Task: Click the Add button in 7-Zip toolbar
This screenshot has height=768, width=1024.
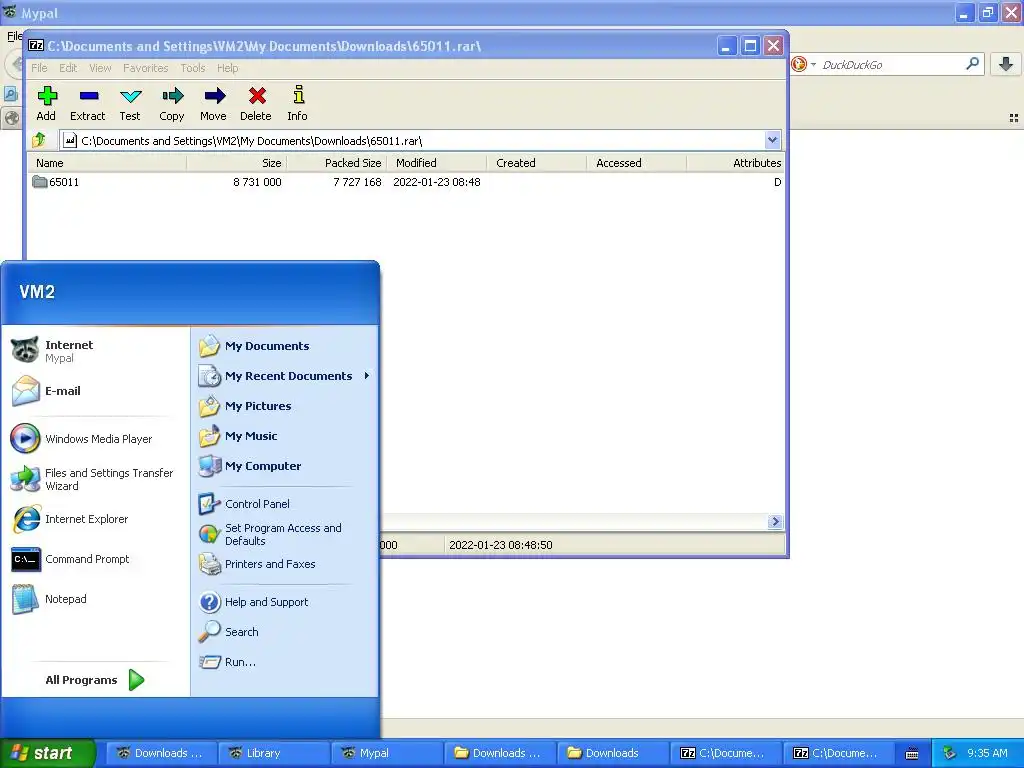Action: 46,103
